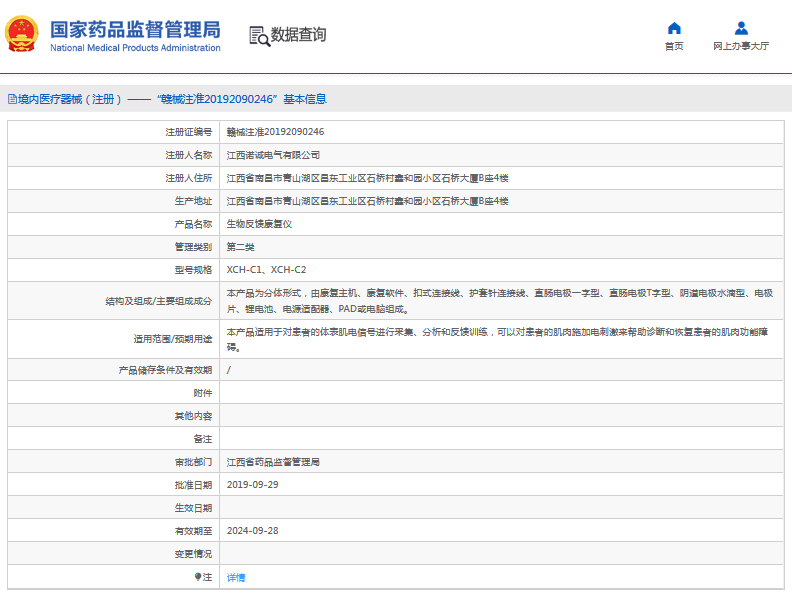The height and width of the screenshot is (598, 792).
Task: Click the 附件 label
Action: point(203,393)
